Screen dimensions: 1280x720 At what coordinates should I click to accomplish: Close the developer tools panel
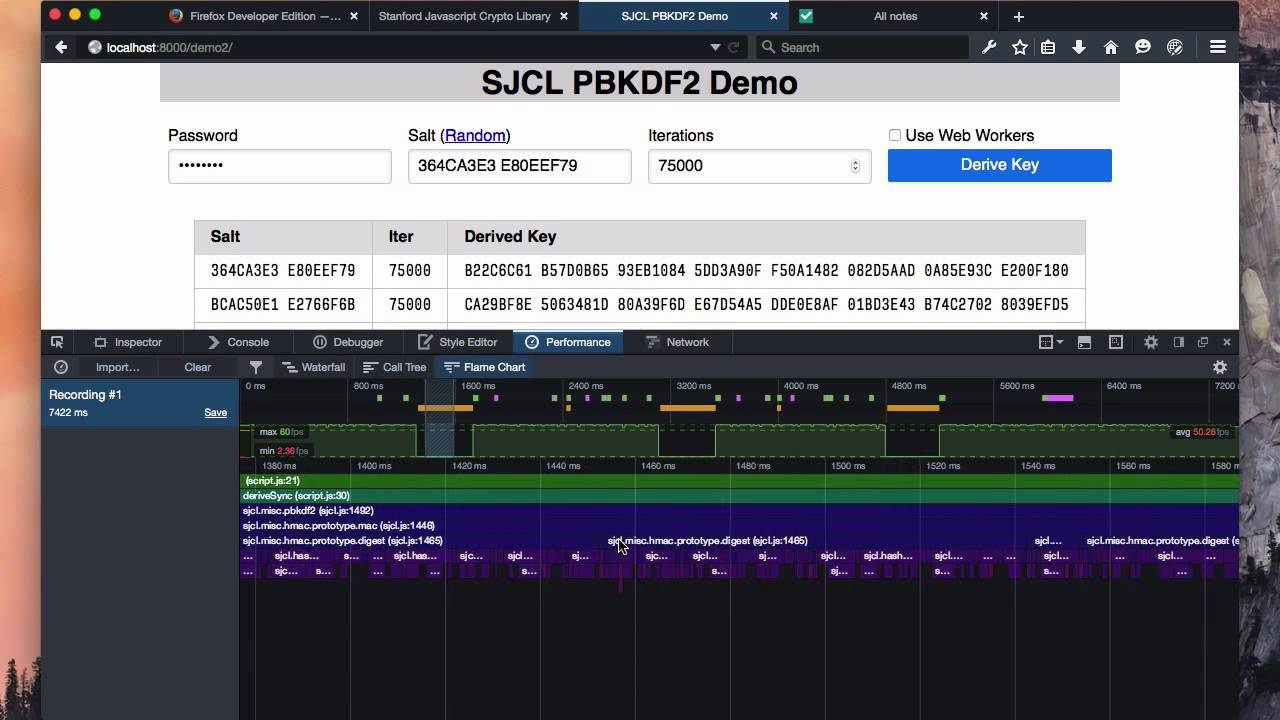tap(1227, 342)
